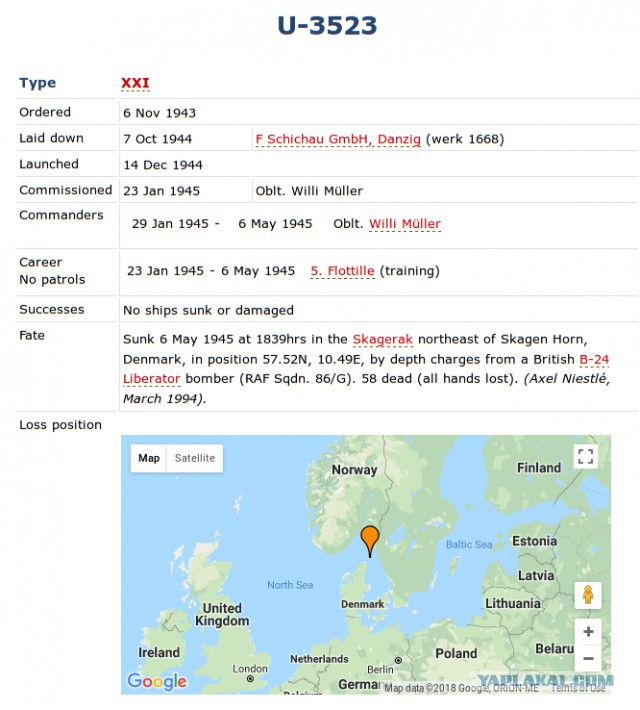This screenshot has height=710, width=640.
Task: Click the Commissioned date 23 Jan 1945
Action: (161, 191)
